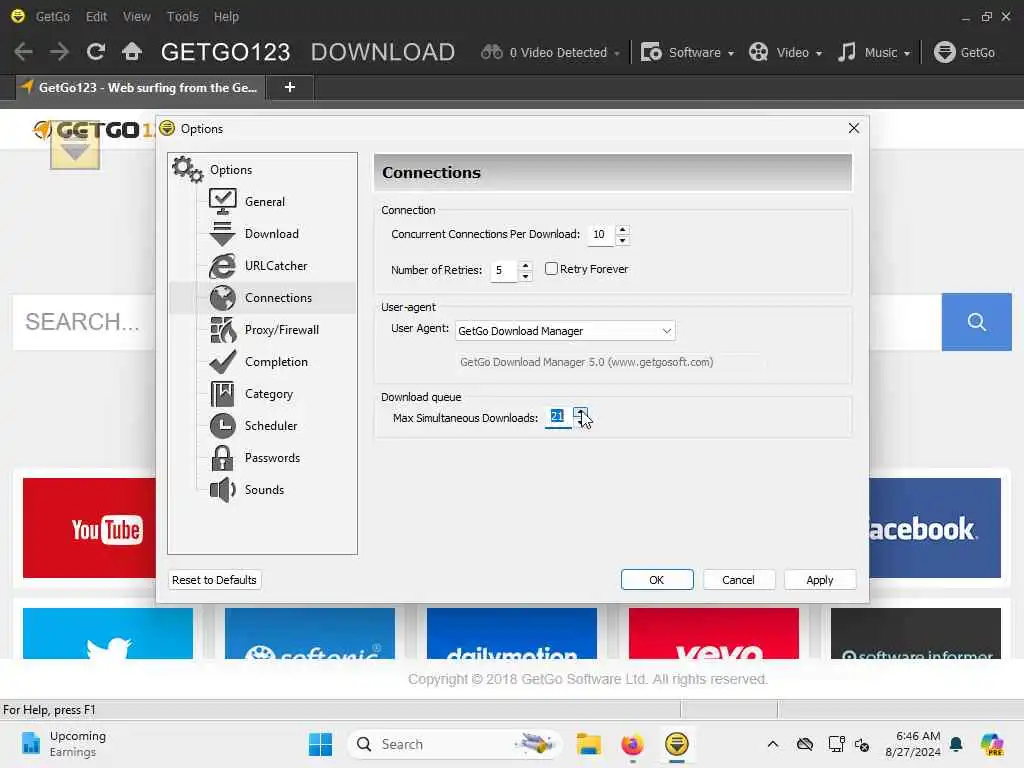This screenshot has width=1024, height=768.
Task: Click Reset to Defaults button
Action: [214, 580]
